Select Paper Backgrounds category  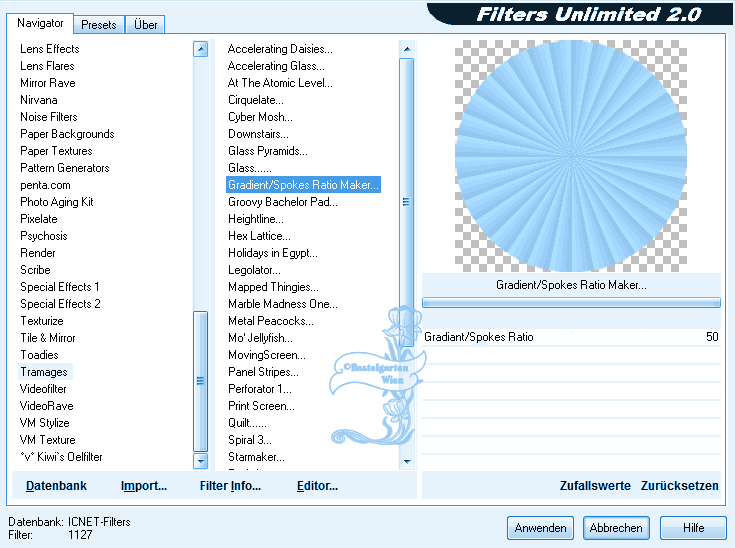(67, 134)
